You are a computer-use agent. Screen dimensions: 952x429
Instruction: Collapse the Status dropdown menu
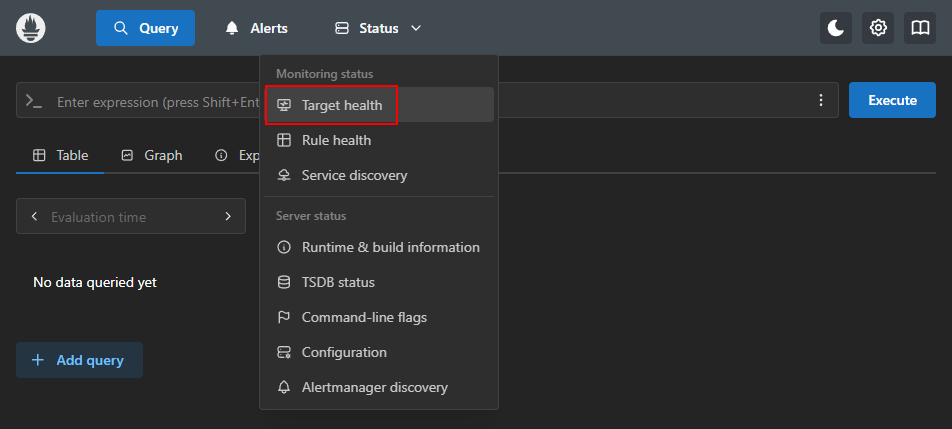(377, 28)
